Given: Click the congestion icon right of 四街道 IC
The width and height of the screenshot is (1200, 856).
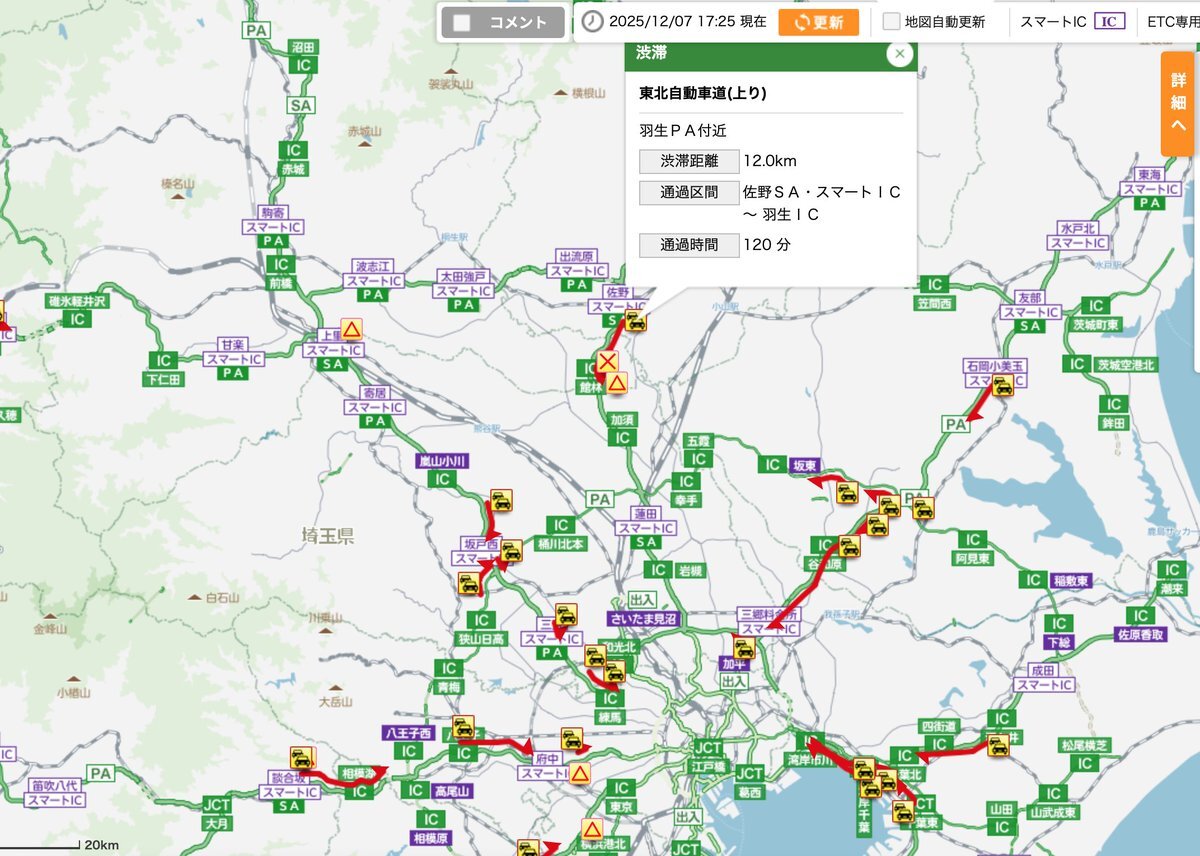Looking at the screenshot, I should point(997,744).
